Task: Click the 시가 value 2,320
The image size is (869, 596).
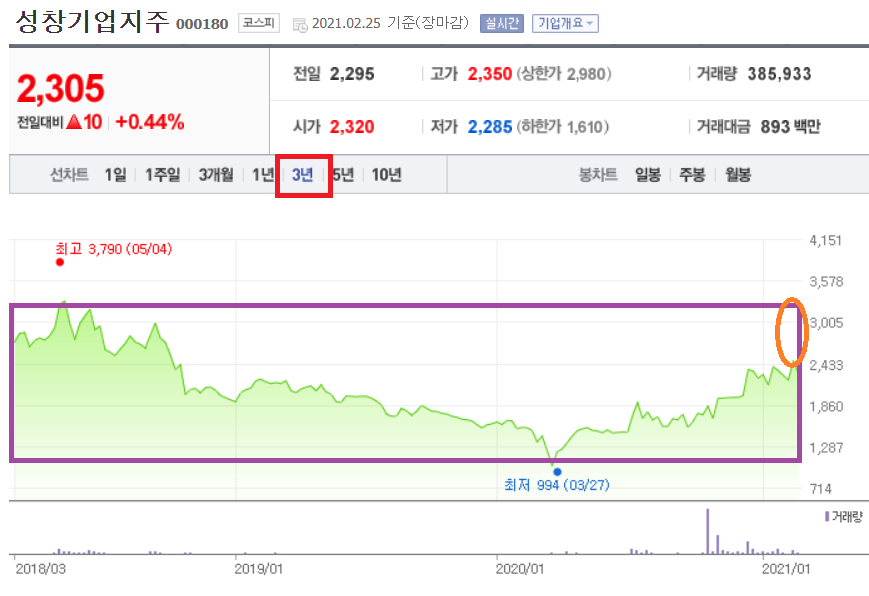Action: 352,127
